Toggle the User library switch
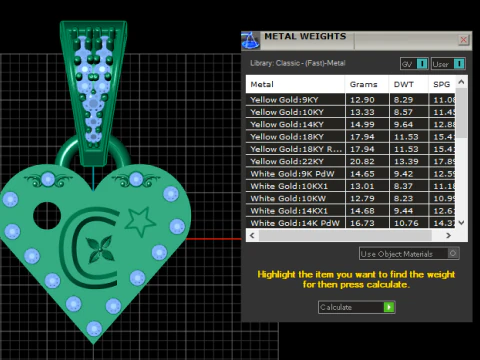Image resolution: width=480 pixels, height=360 pixels. 448,64
